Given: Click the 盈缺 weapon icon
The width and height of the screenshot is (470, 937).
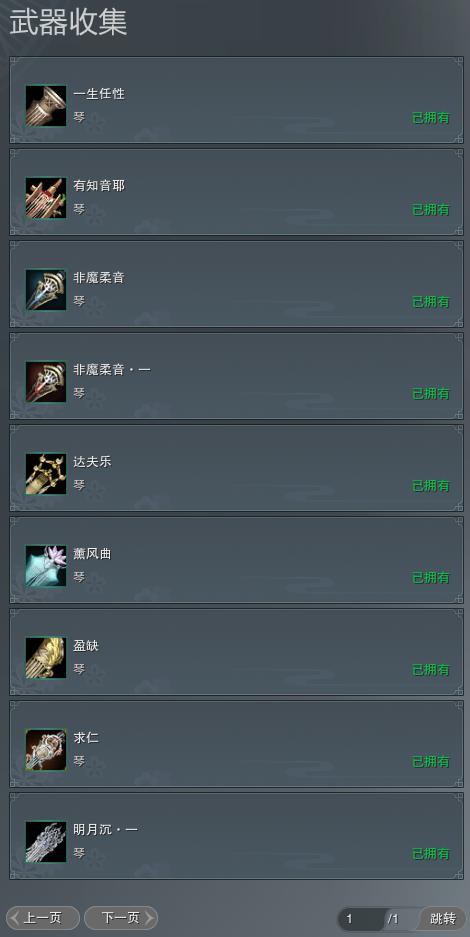Looking at the screenshot, I should click(x=46, y=658).
